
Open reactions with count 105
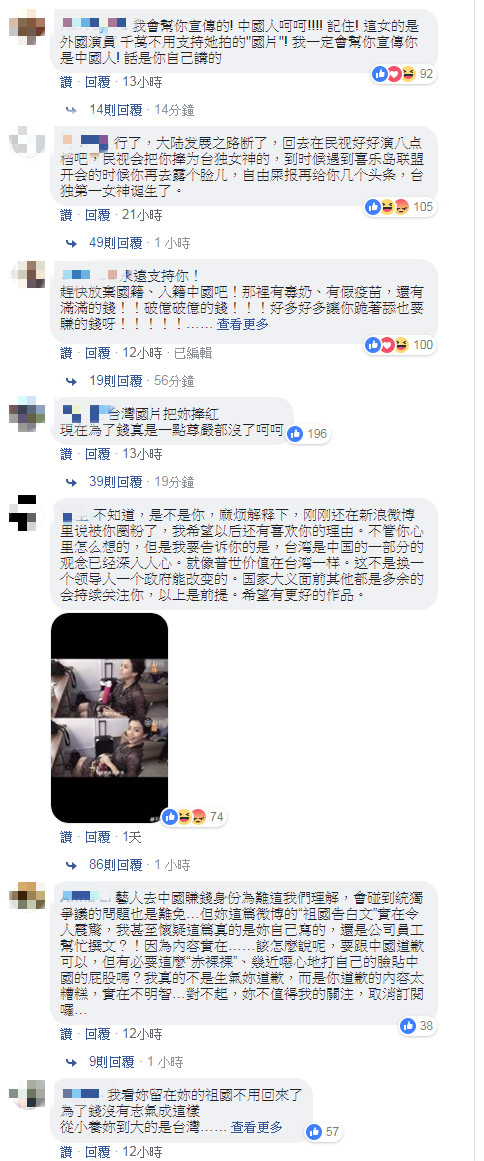coord(400,207)
